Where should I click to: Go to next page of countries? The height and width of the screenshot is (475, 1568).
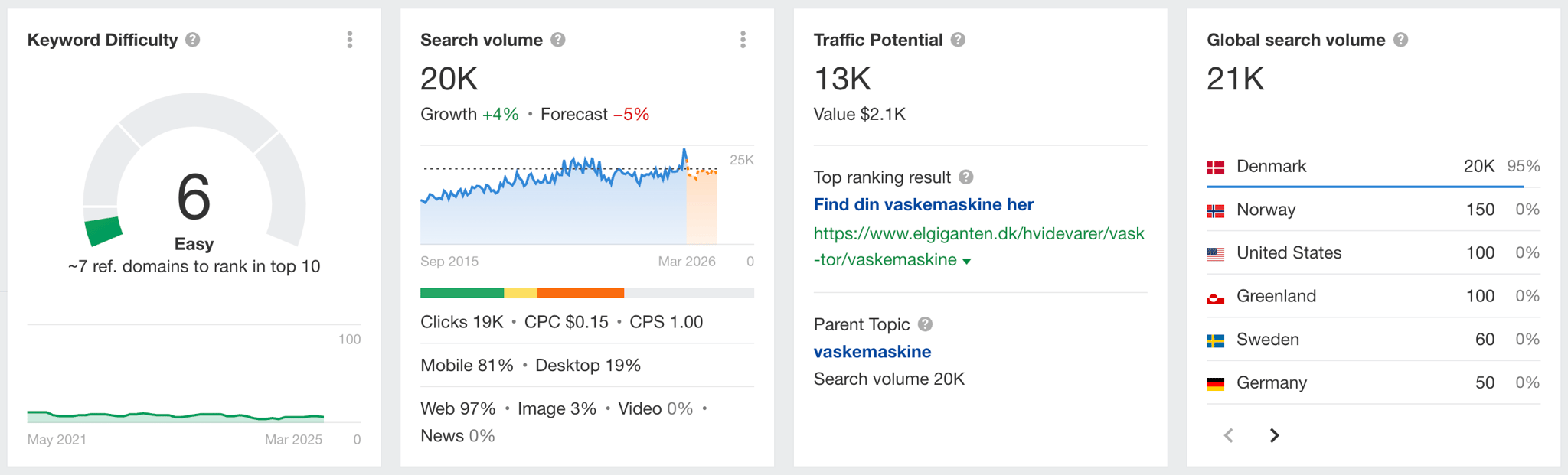tap(1274, 435)
